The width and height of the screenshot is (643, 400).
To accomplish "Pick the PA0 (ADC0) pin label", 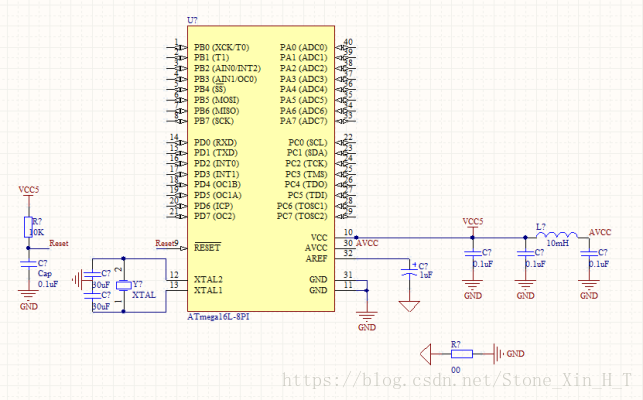I will 304,47.
